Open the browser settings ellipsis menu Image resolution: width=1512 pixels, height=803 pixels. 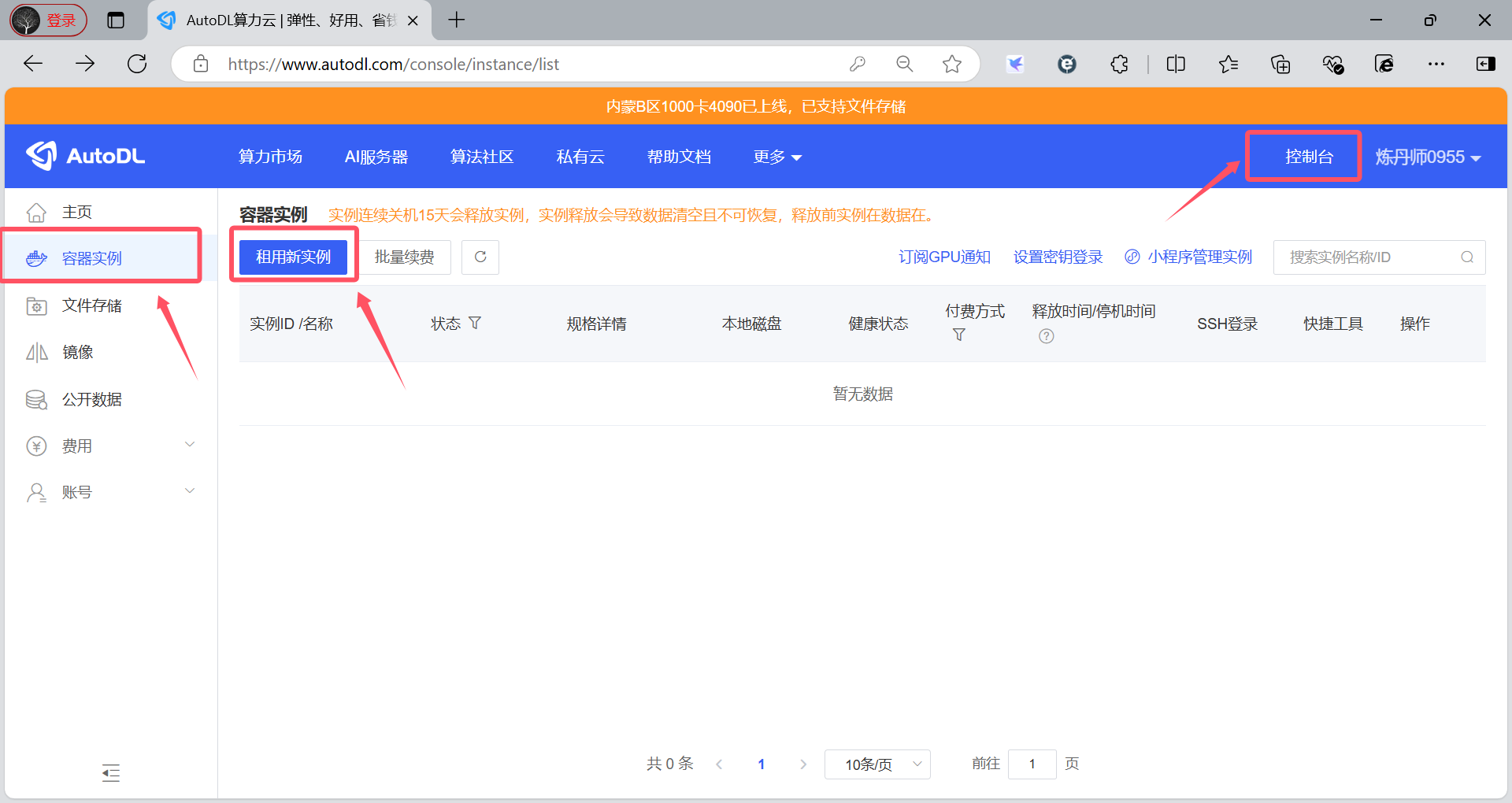click(1436, 64)
